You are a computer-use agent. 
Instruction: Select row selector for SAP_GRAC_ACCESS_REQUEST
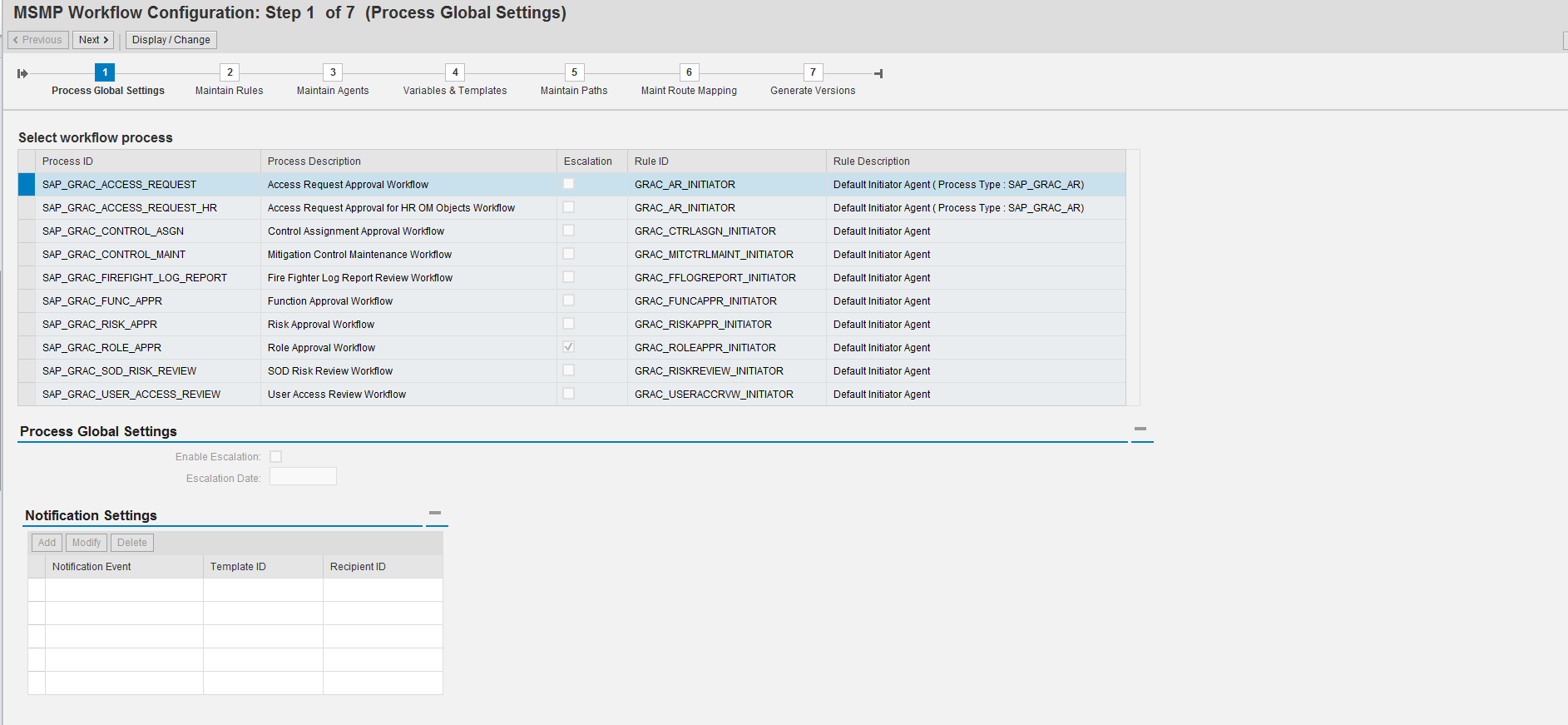tap(27, 185)
